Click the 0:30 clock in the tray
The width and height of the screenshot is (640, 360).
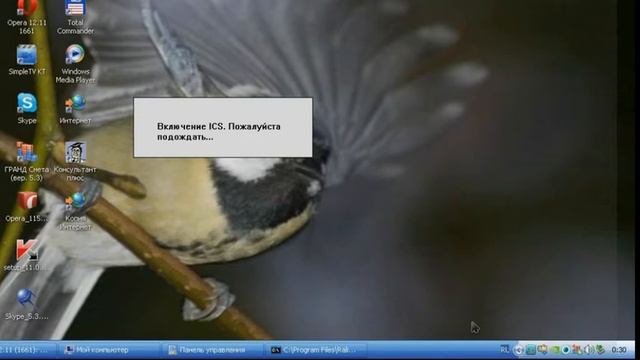619,350
